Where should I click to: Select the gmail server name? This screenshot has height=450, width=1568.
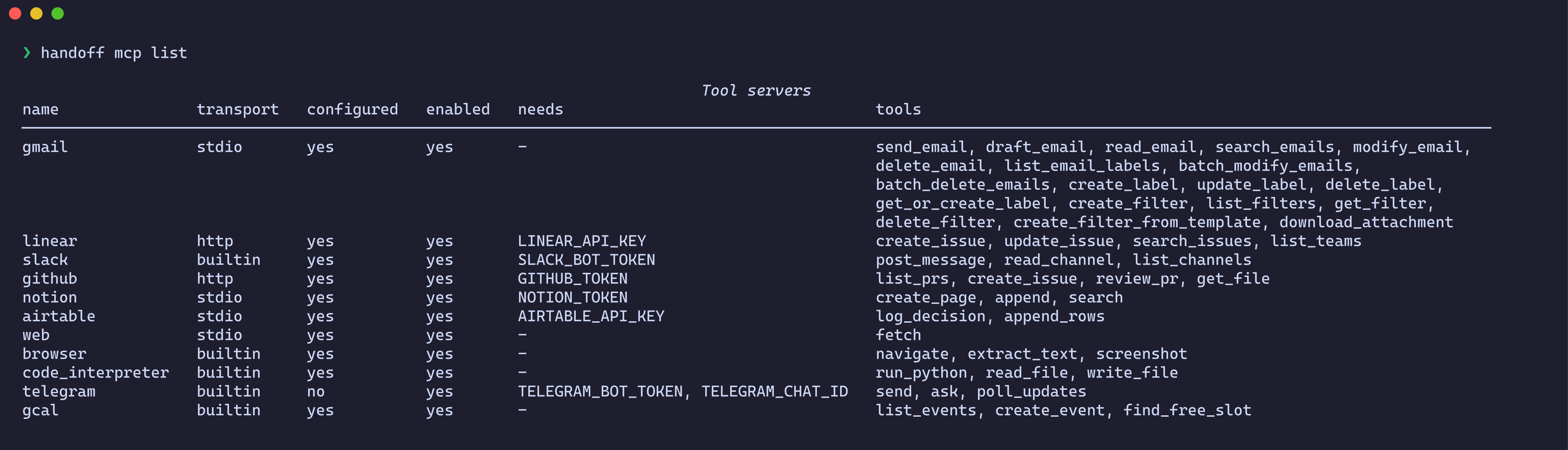pos(45,147)
